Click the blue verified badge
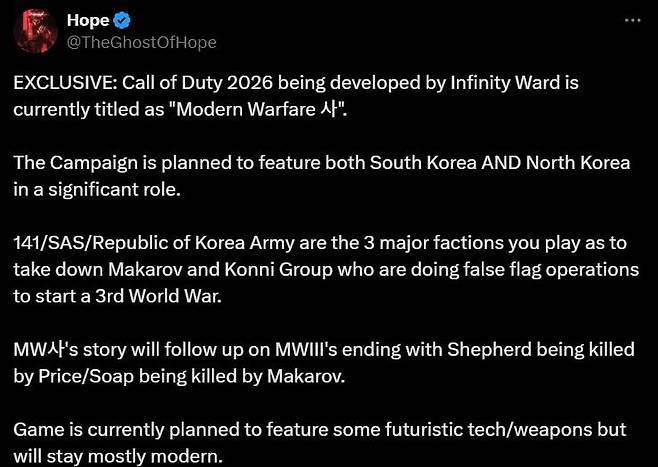This screenshot has width=658, height=467. (x=124, y=21)
